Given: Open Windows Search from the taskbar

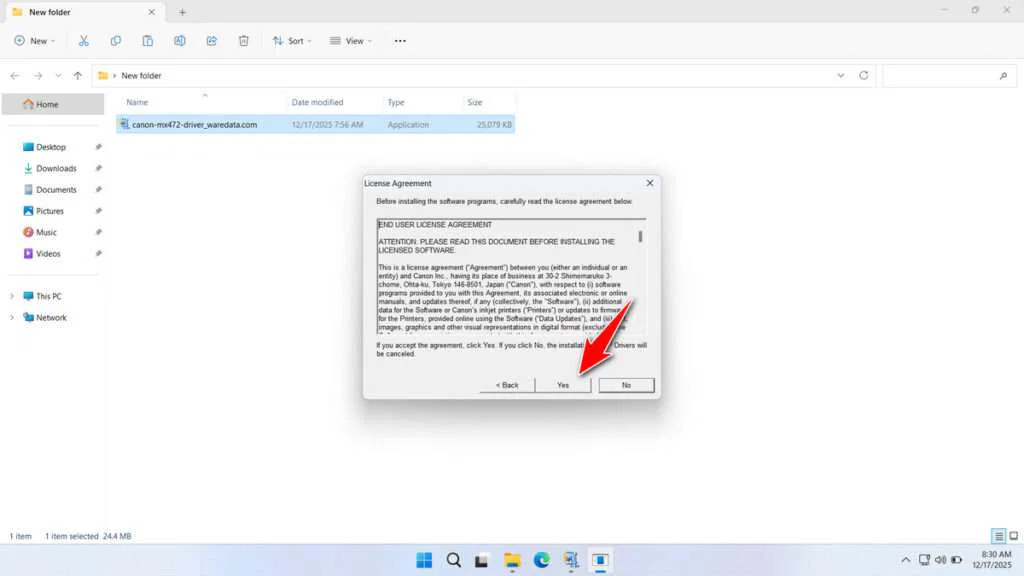Looking at the screenshot, I should pyautogui.click(x=453, y=560).
